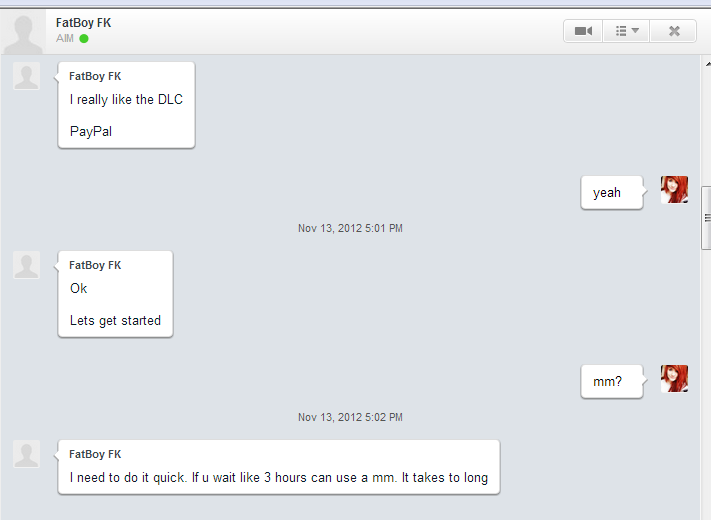Start a video call with FatBoy FK
The height and width of the screenshot is (520, 711).
pyautogui.click(x=583, y=31)
